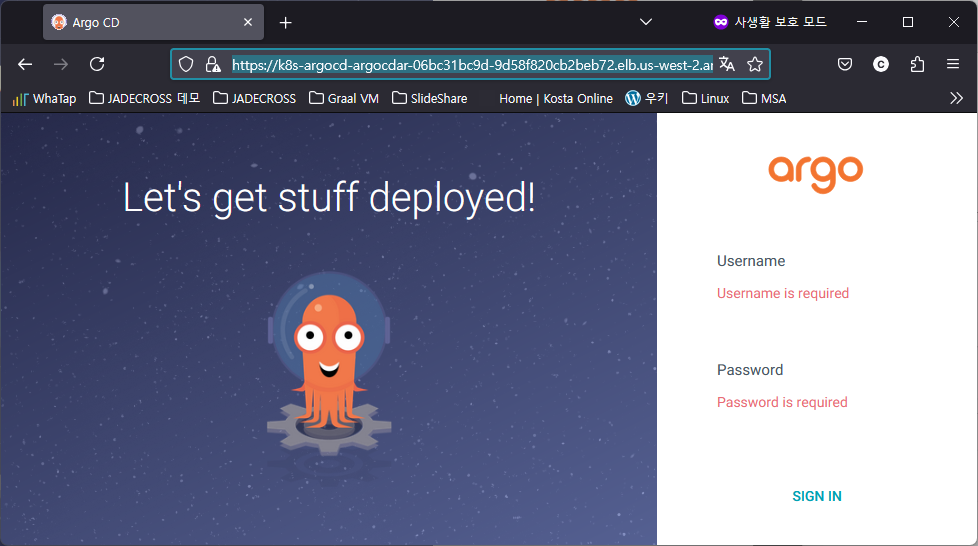
Task: Open the JADECROSS 데모 bookmark folder
Action: [144, 99]
